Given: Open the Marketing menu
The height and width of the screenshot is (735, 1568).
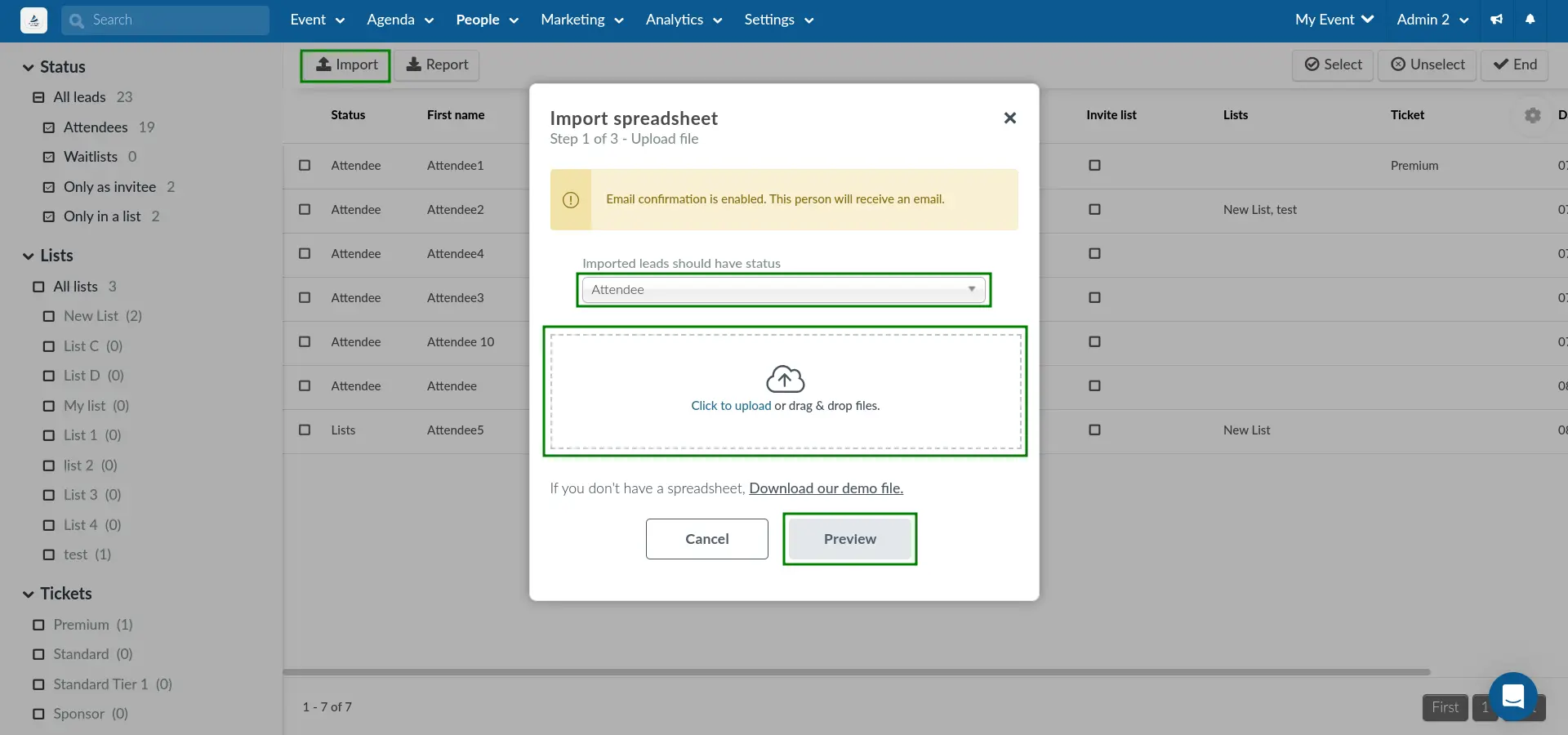Looking at the screenshot, I should pos(582,20).
